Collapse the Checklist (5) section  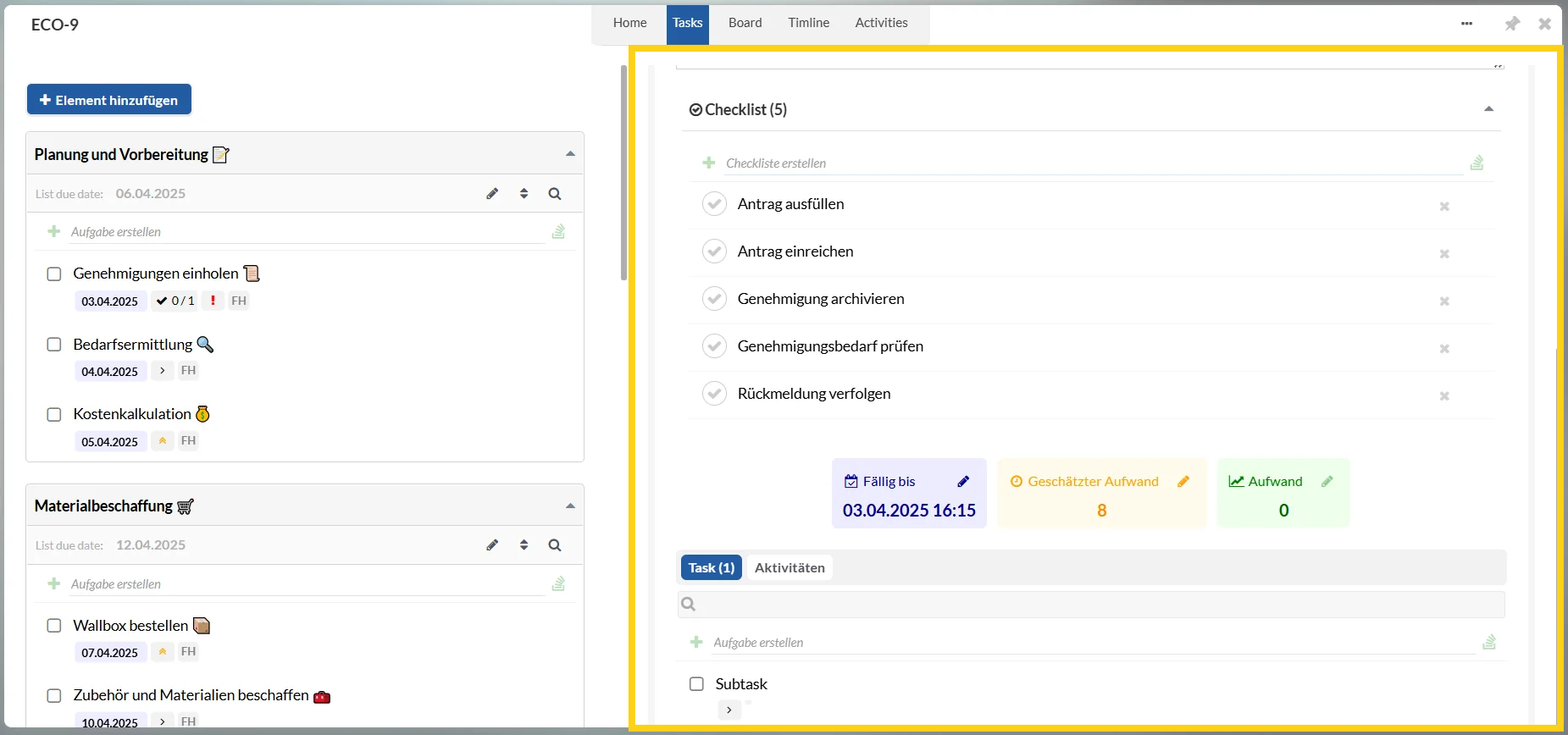pos(1488,109)
